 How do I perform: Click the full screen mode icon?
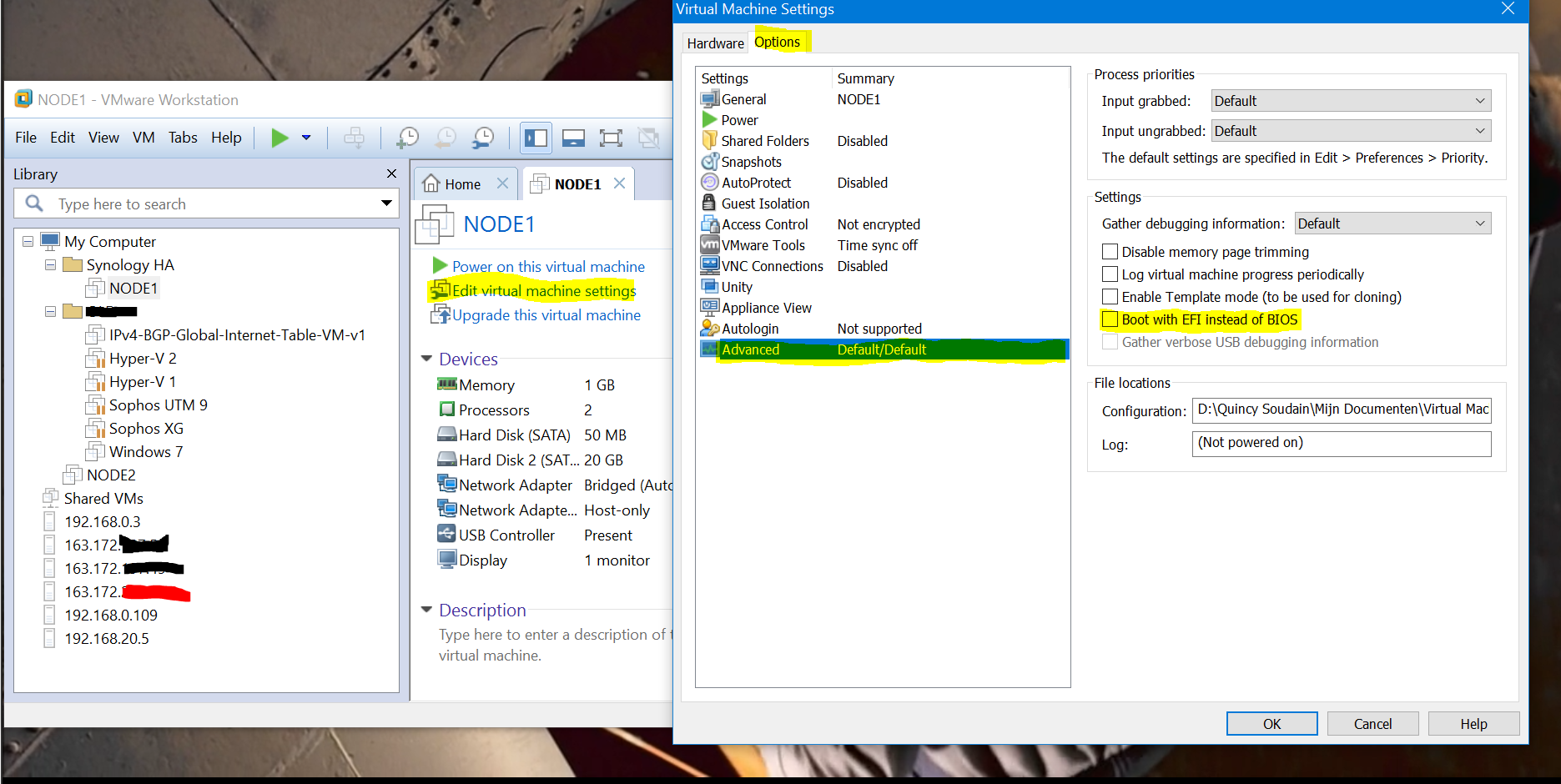[611, 138]
